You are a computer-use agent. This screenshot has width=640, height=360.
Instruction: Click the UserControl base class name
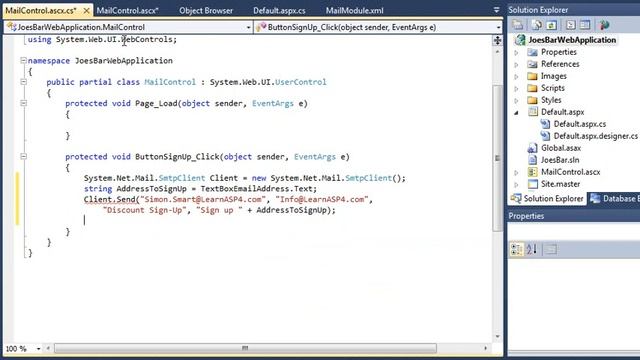300,82
